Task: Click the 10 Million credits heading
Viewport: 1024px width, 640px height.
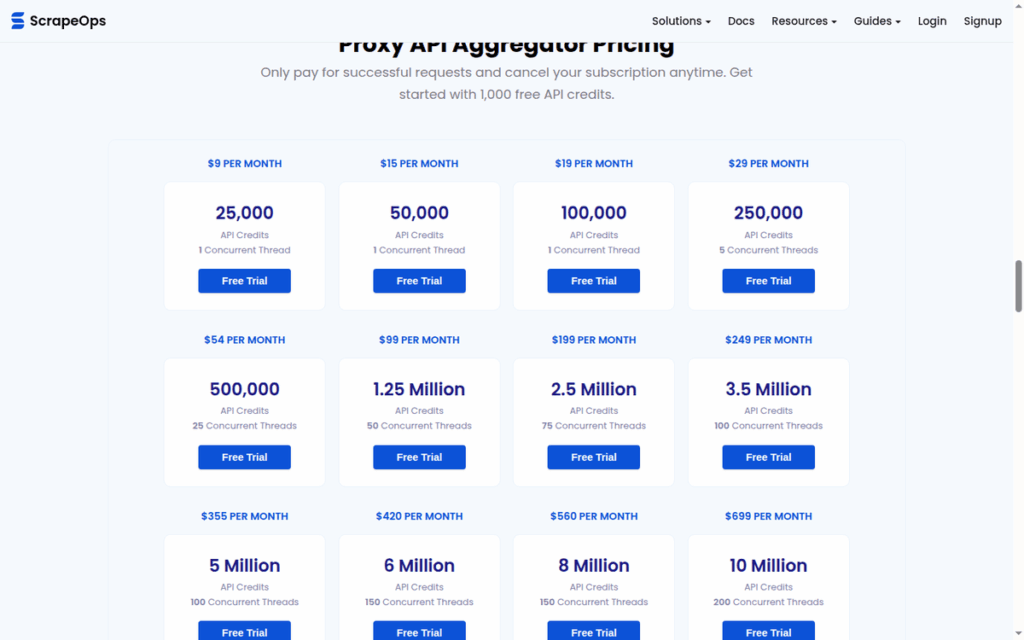Action: (769, 566)
